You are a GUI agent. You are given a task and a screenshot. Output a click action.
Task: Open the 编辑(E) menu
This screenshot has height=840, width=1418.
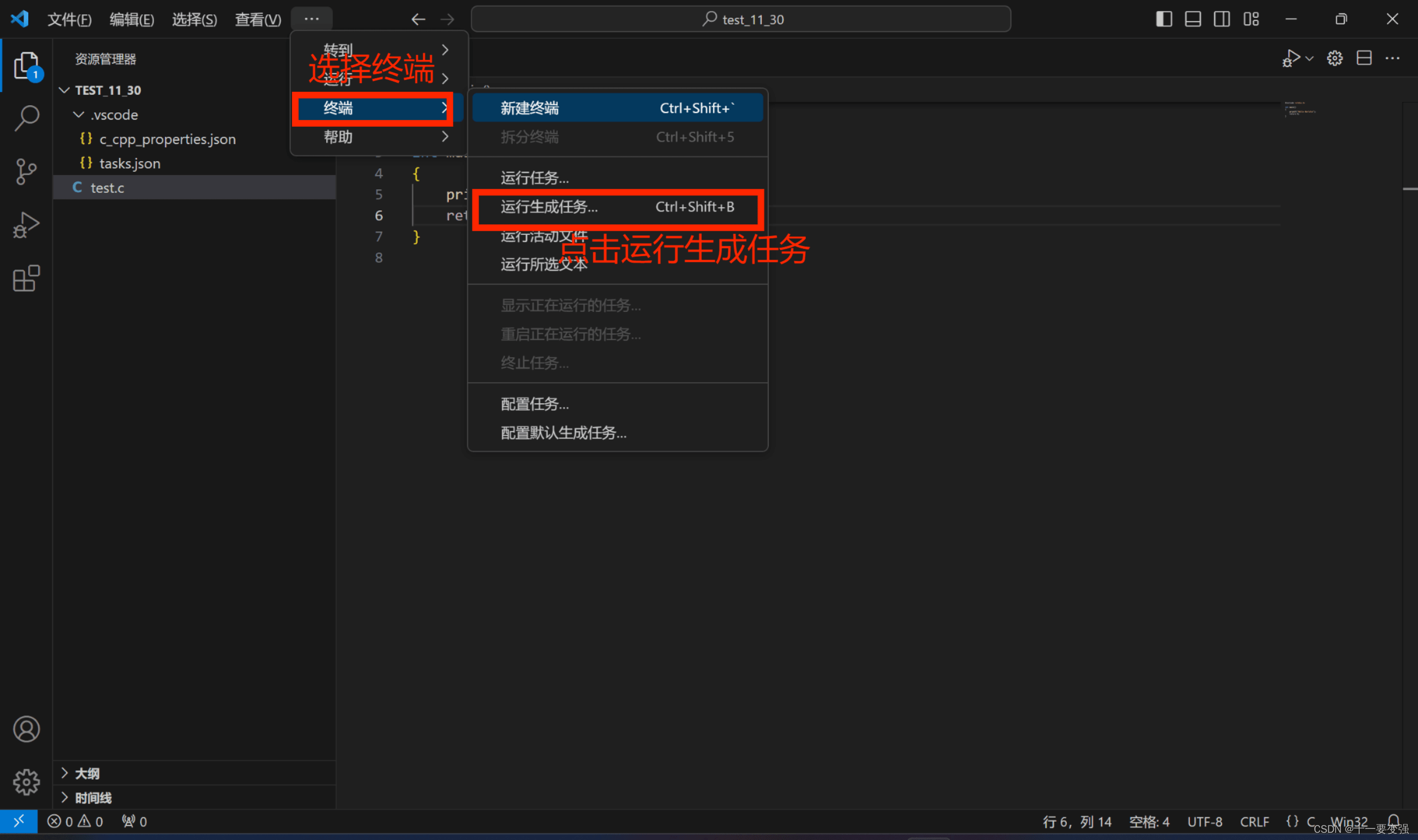[x=132, y=19]
